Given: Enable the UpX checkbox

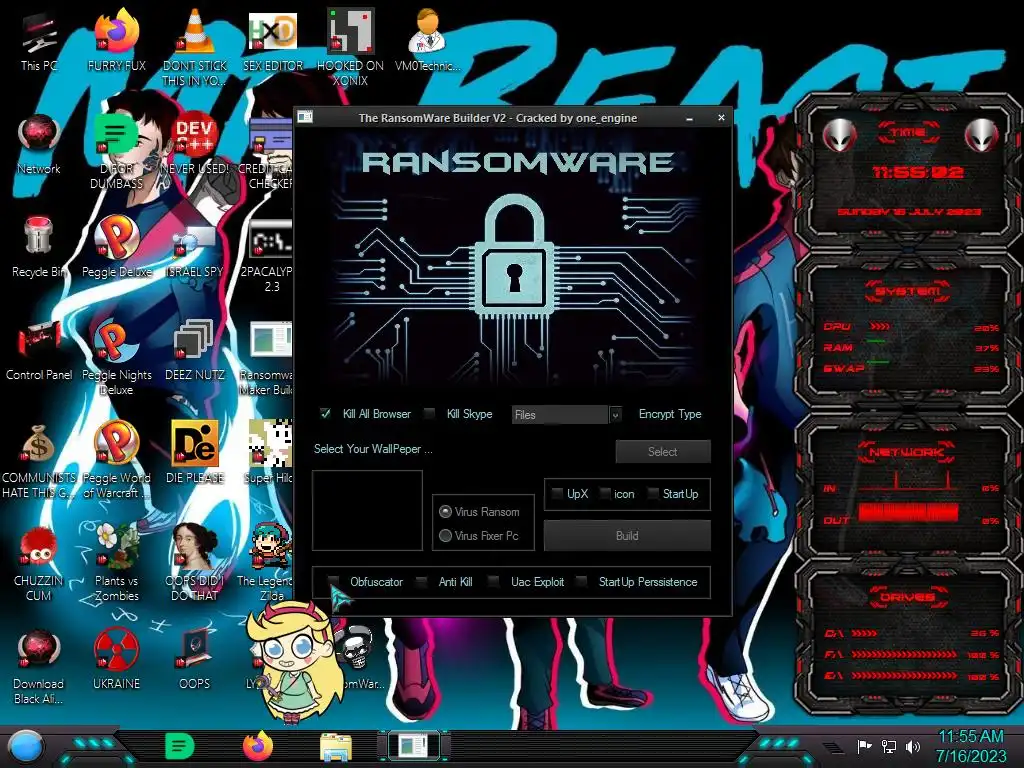Looking at the screenshot, I should (x=557, y=494).
